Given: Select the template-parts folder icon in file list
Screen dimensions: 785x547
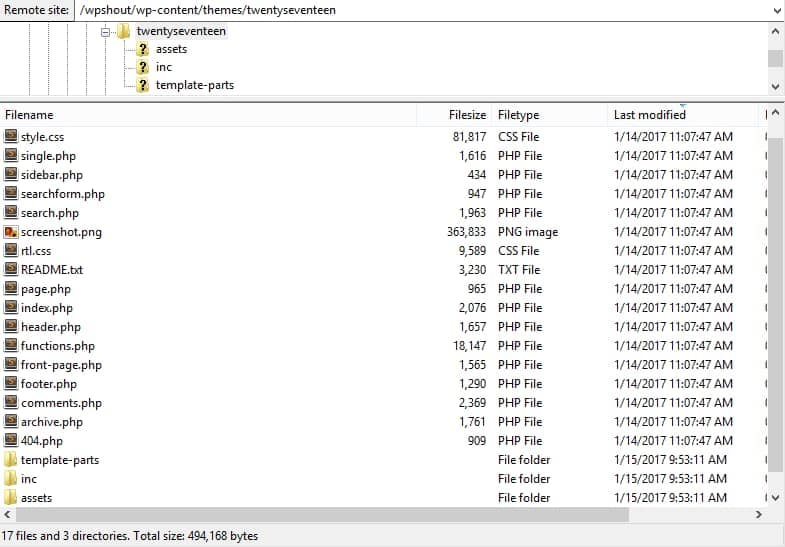Looking at the screenshot, I should [11, 460].
